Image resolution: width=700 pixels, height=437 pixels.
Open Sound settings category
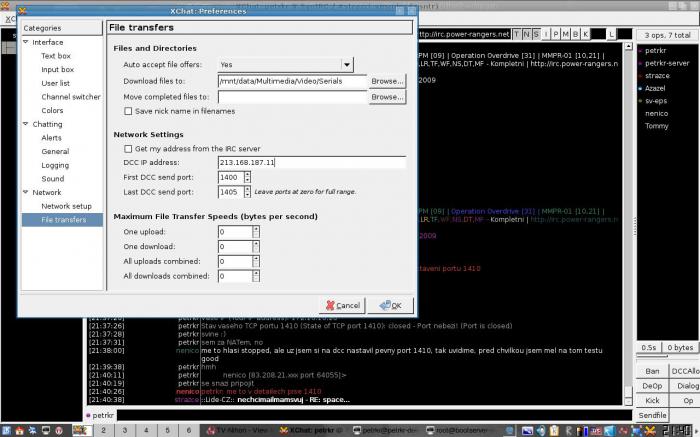pyautogui.click(x=53, y=179)
